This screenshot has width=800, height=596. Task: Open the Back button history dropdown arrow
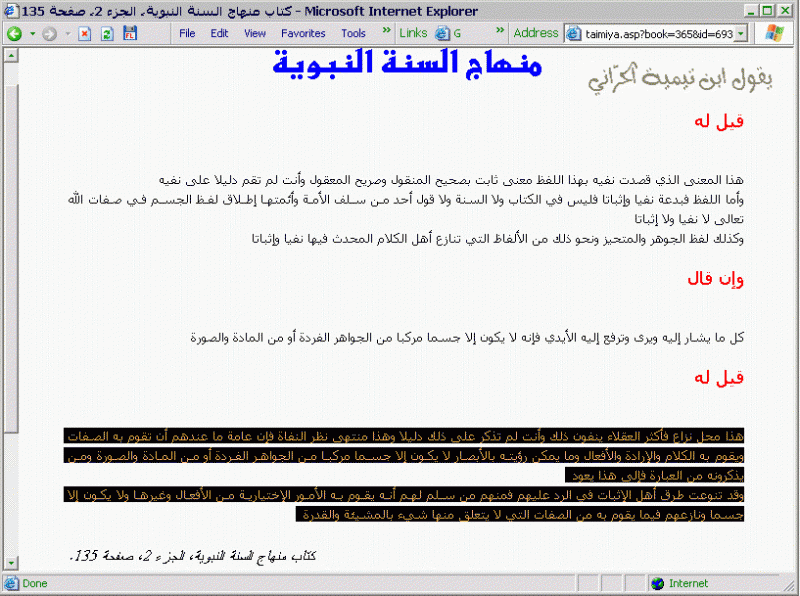coord(33,34)
